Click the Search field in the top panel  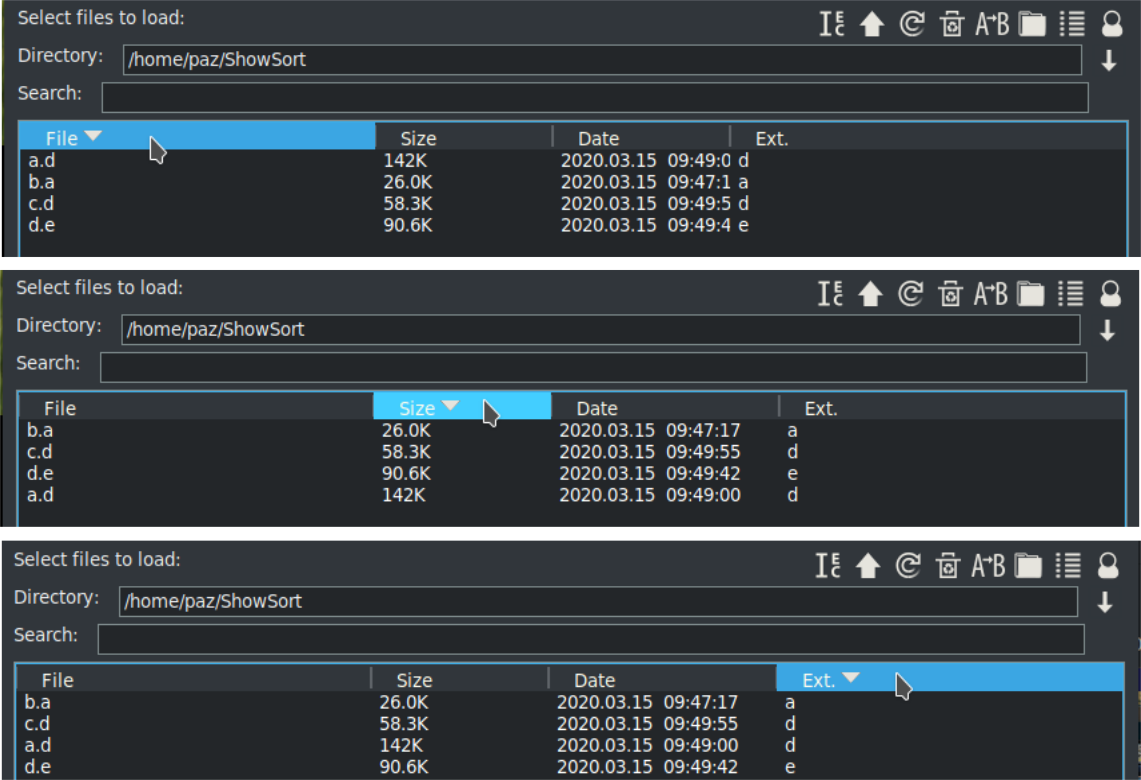(x=594, y=98)
